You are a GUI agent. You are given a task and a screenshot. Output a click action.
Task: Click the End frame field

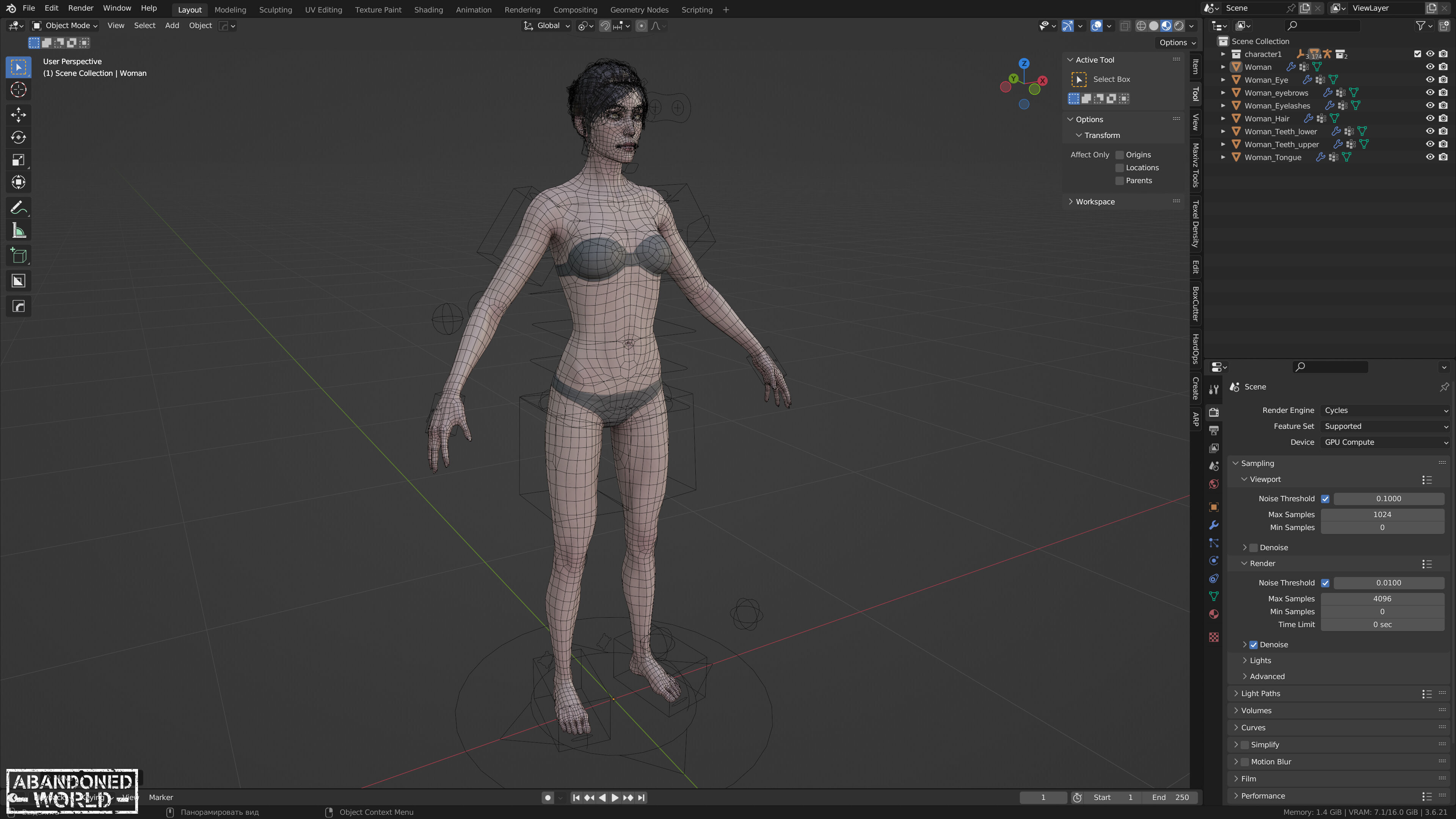pos(1170,797)
